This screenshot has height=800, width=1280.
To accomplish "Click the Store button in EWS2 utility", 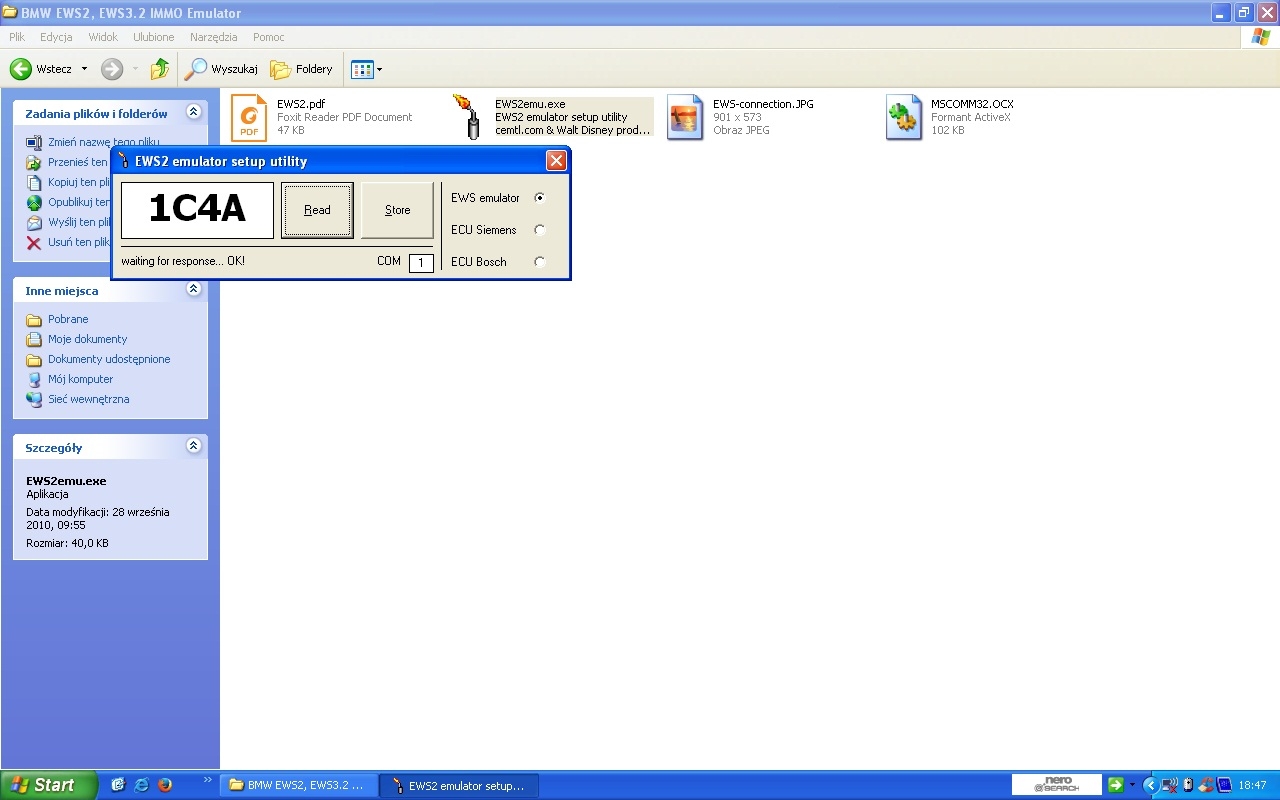I will pos(397,210).
